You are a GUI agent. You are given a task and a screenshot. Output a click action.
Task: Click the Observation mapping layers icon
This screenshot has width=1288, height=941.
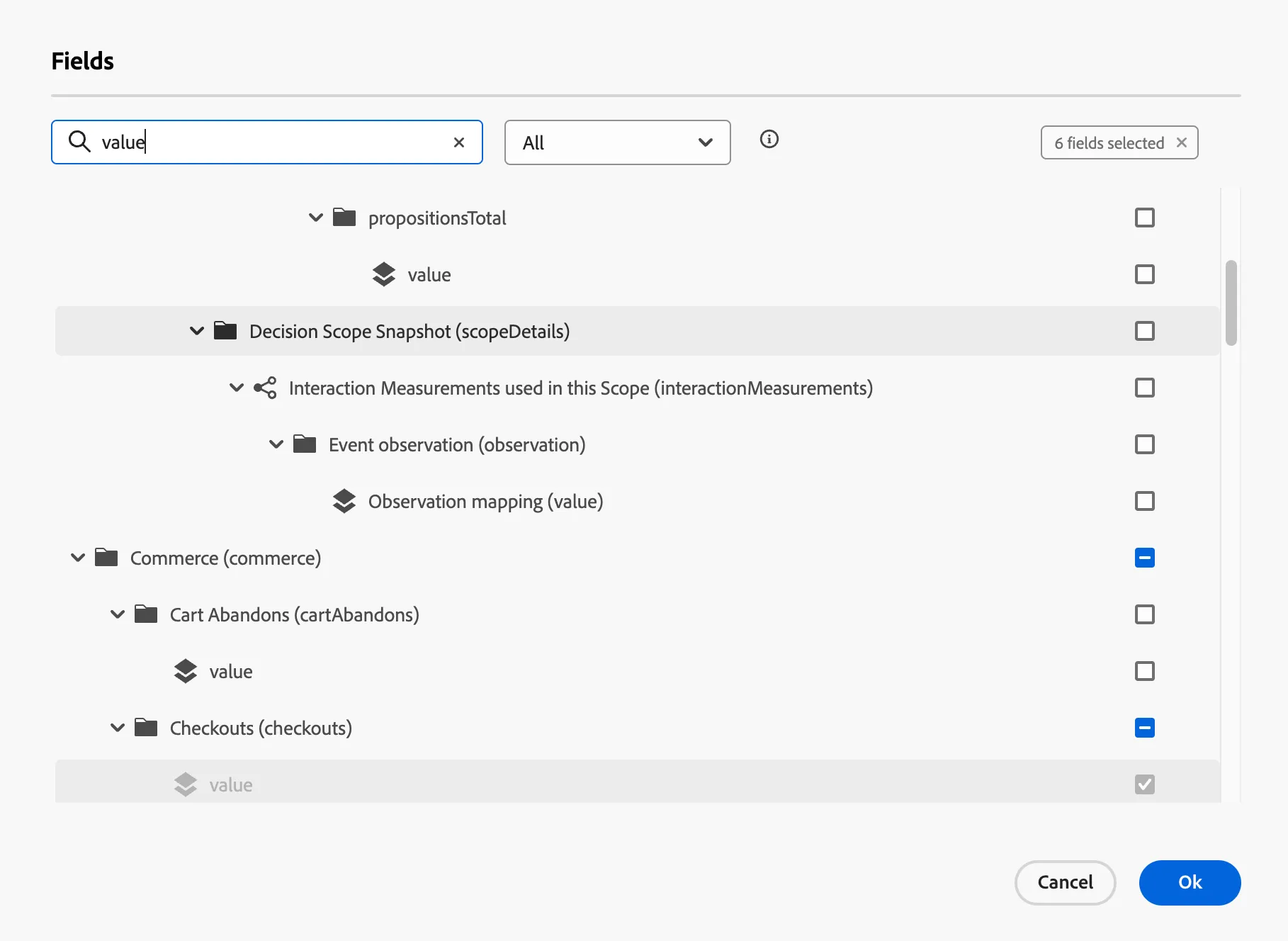pyautogui.click(x=344, y=501)
